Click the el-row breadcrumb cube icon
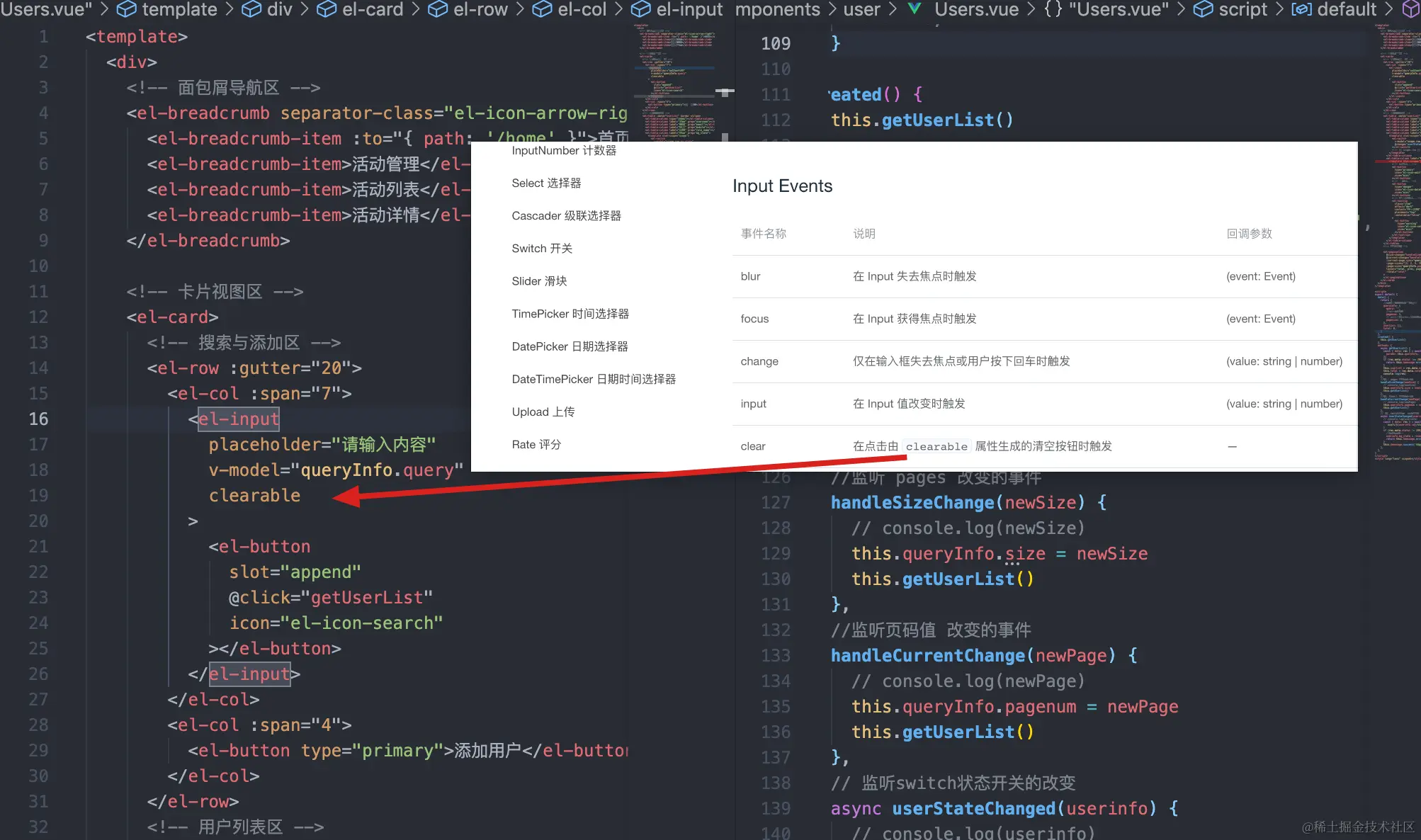 (437, 9)
